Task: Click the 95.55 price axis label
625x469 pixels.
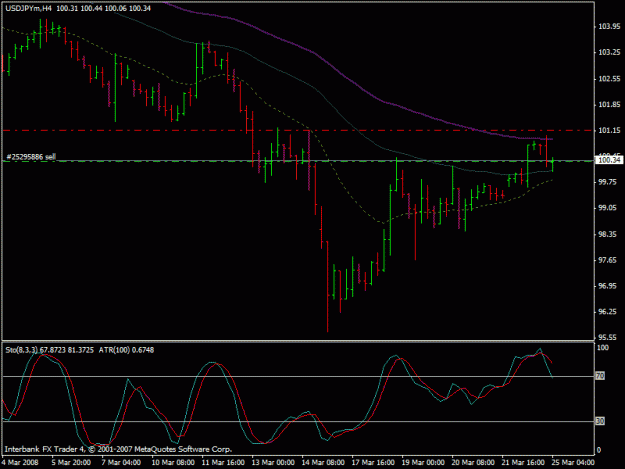Action: coord(609,338)
